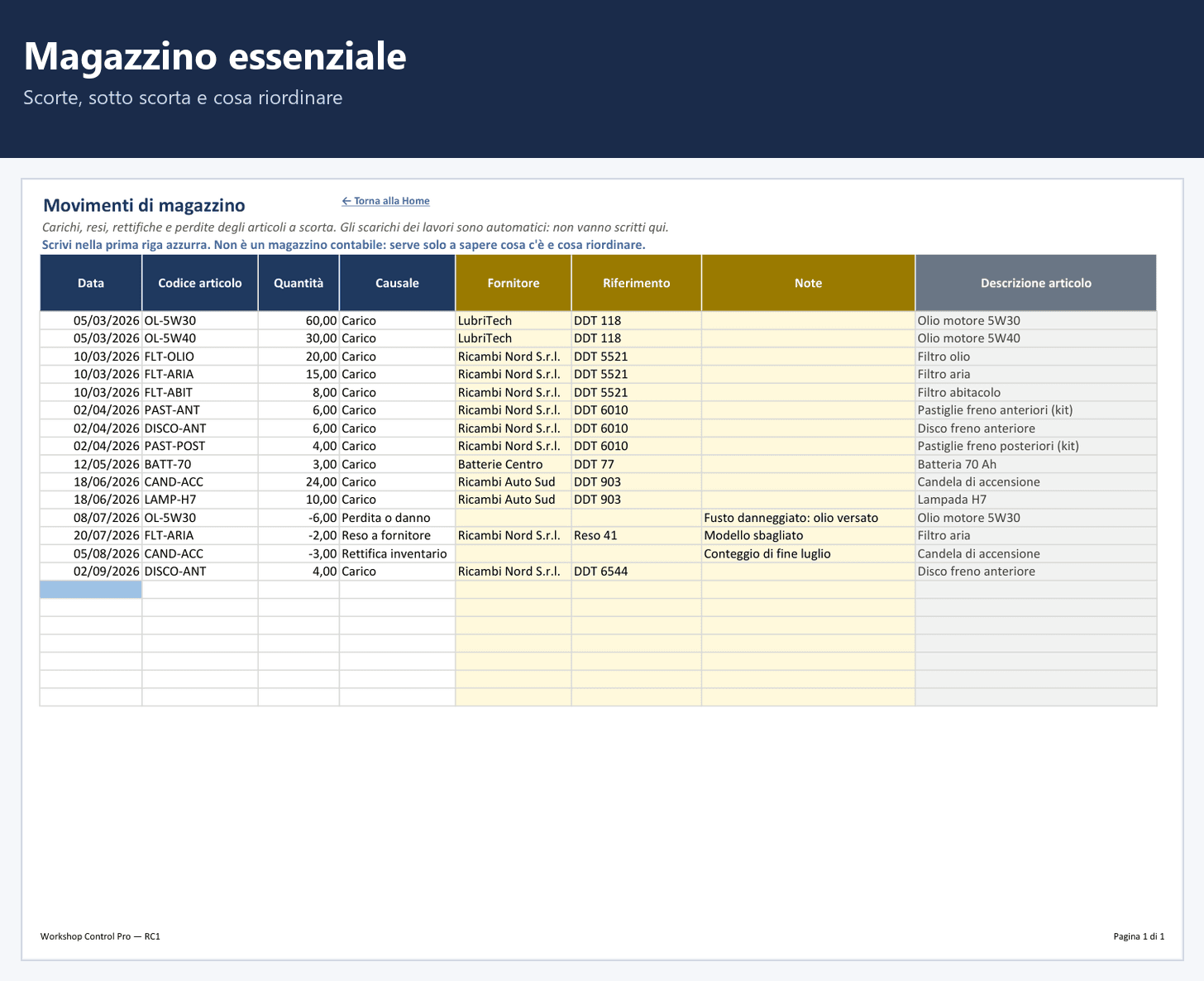Select the "Filtro abitacolo" description cell

1035,392
